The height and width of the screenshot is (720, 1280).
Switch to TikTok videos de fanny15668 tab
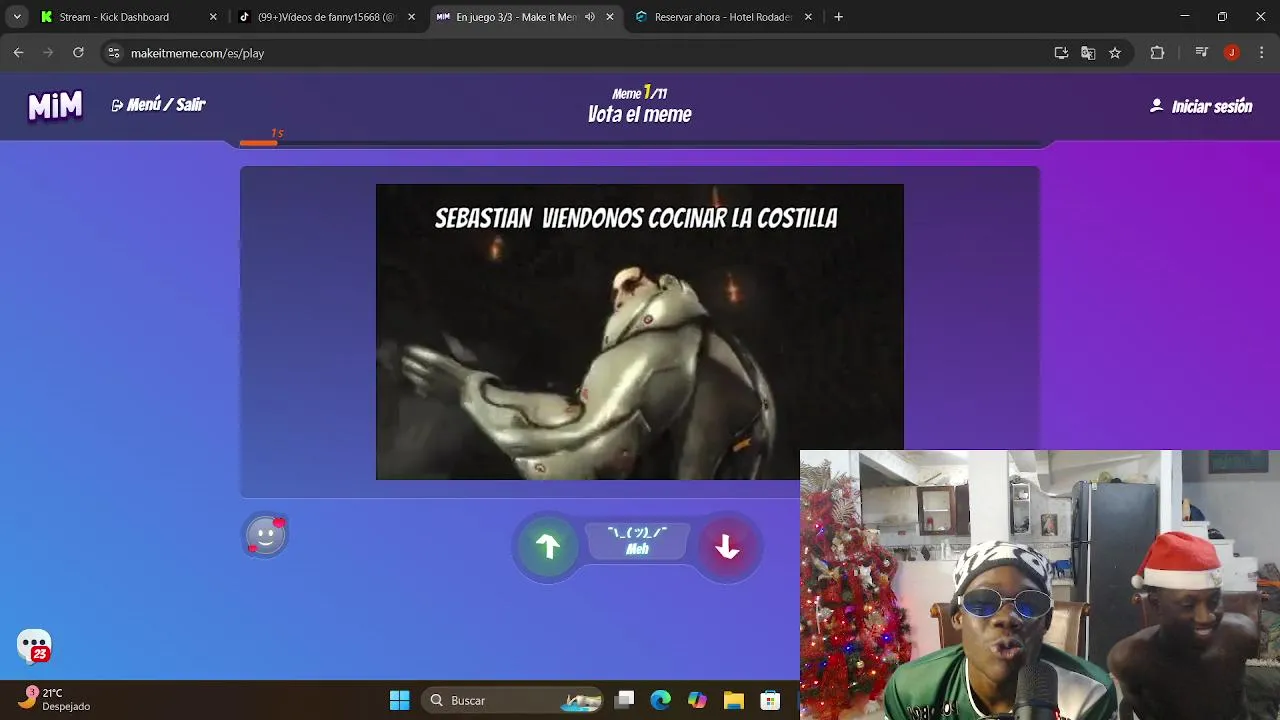coord(325,17)
